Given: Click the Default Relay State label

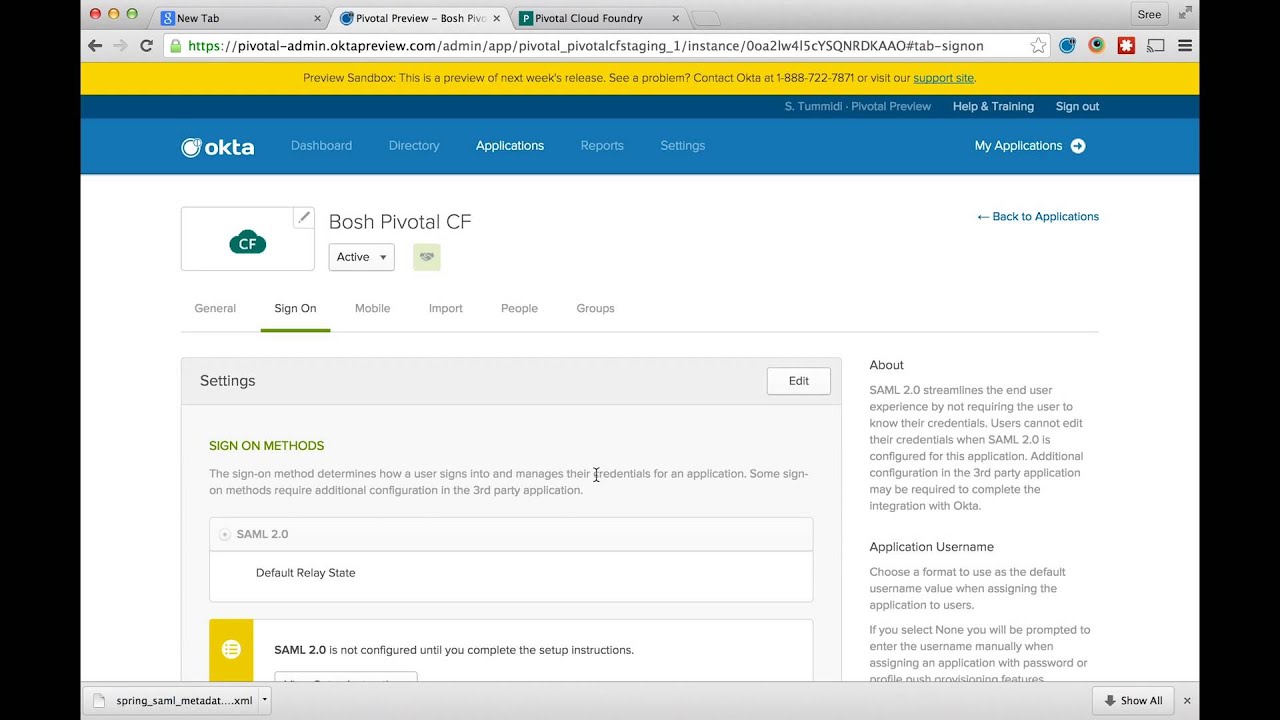Looking at the screenshot, I should (x=305, y=573).
